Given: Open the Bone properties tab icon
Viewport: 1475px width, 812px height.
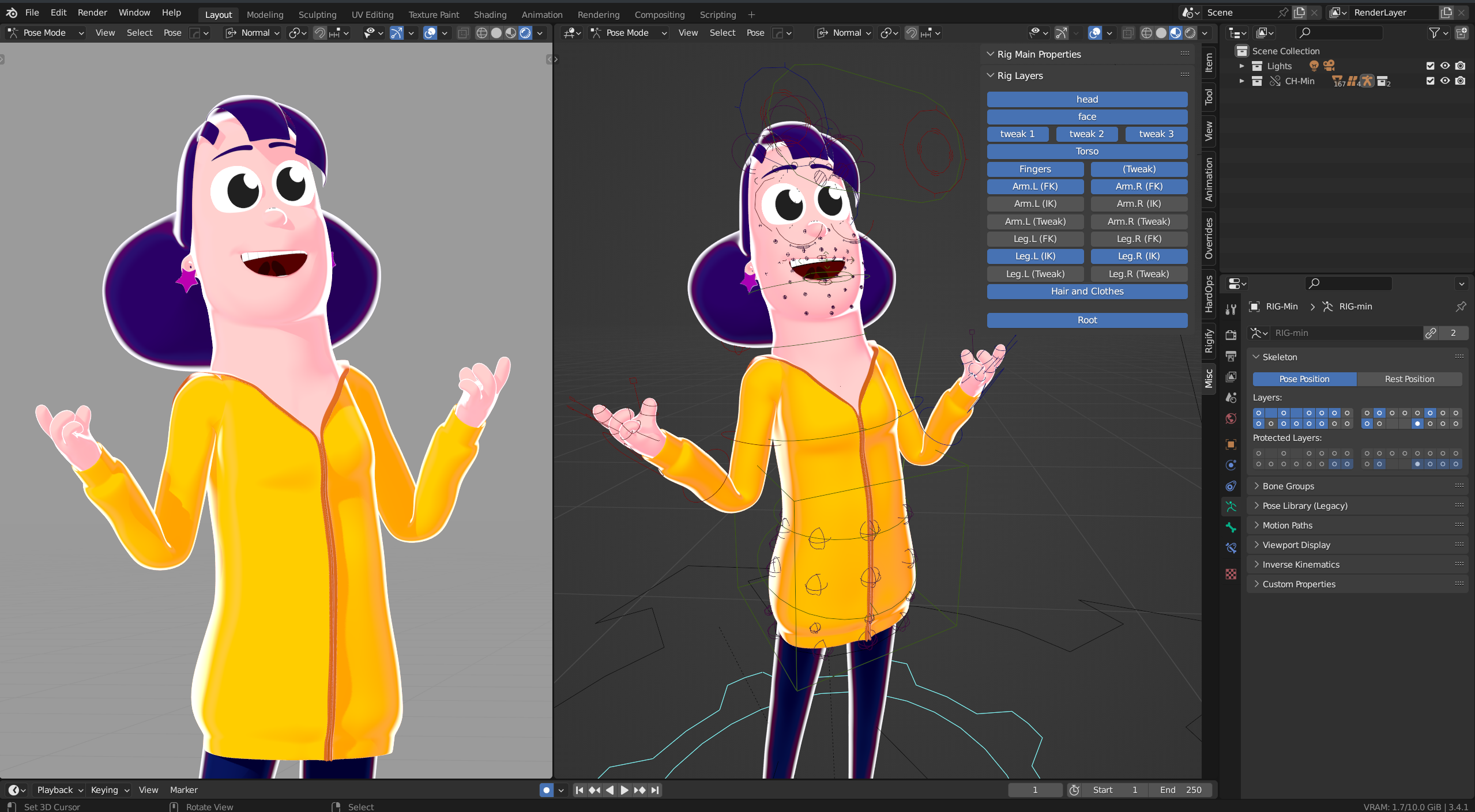Looking at the screenshot, I should [1231, 527].
